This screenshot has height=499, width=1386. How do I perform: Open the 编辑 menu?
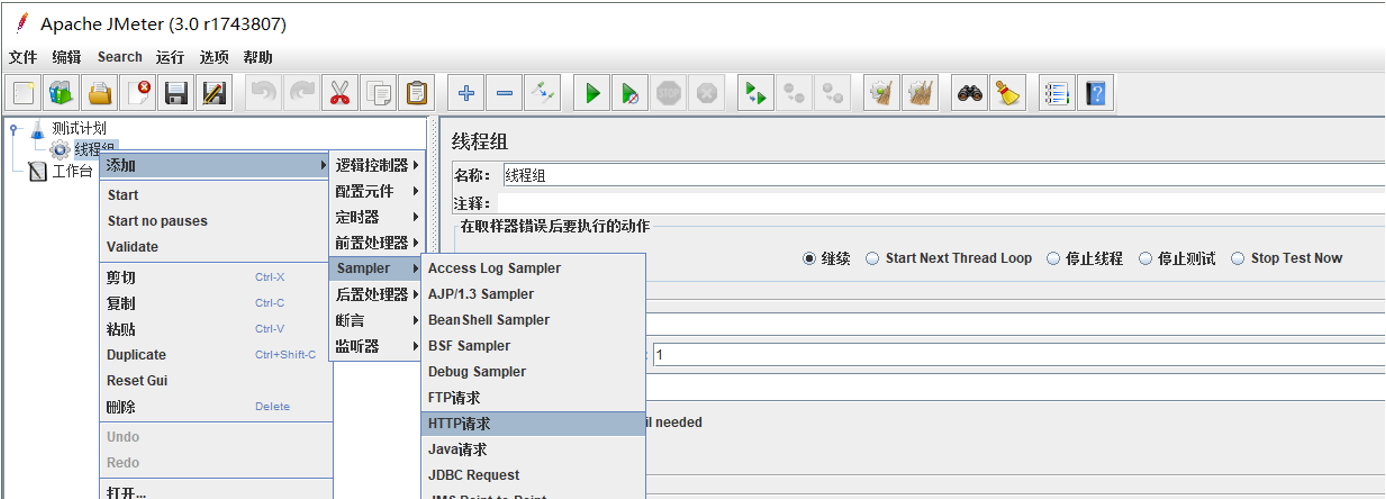point(67,57)
